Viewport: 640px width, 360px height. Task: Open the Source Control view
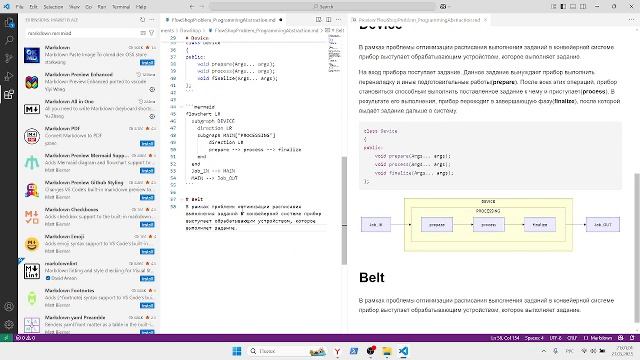pos(9,58)
